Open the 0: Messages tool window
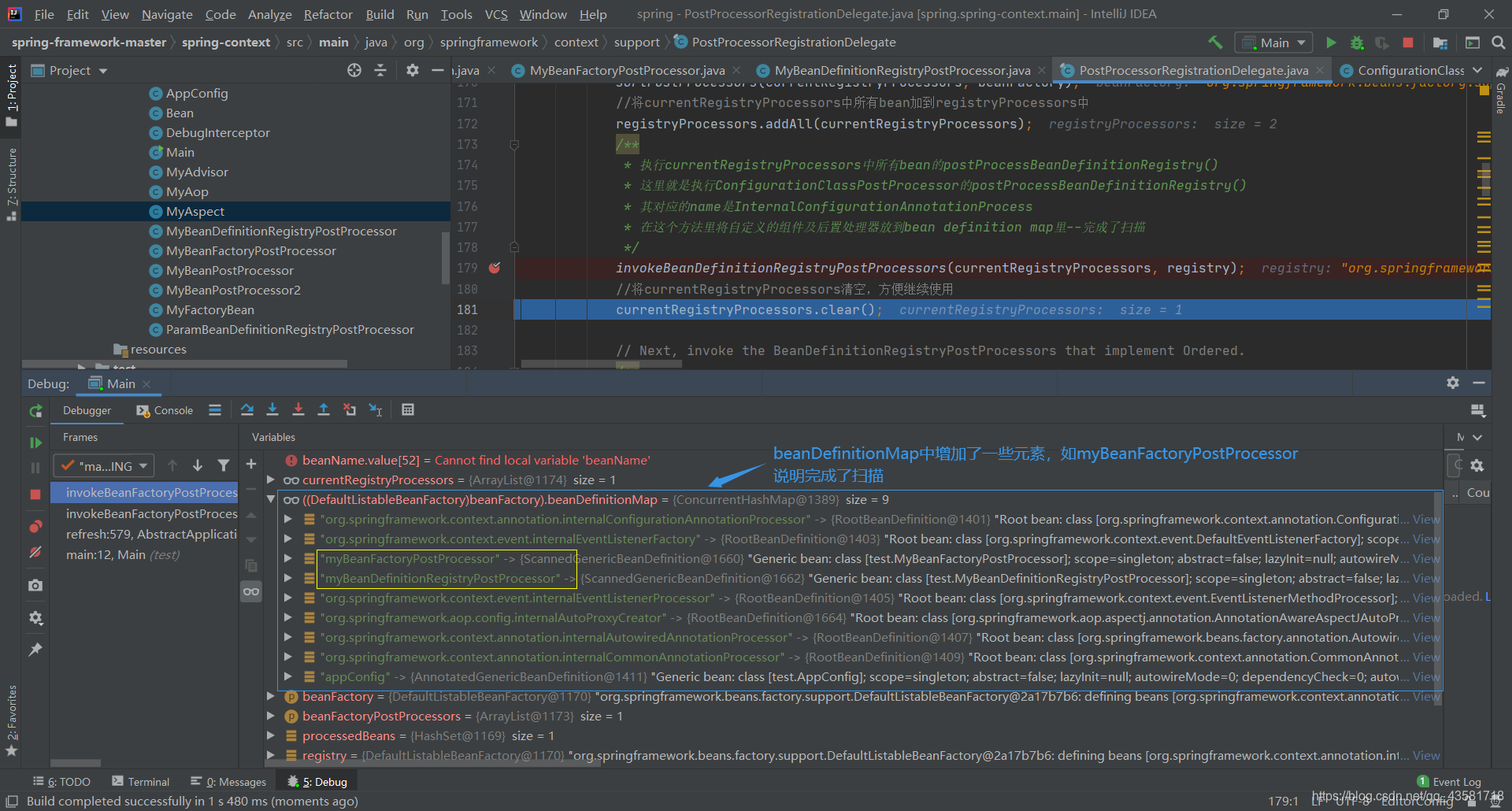The width and height of the screenshot is (1512, 811). click(x=228, y=781)
